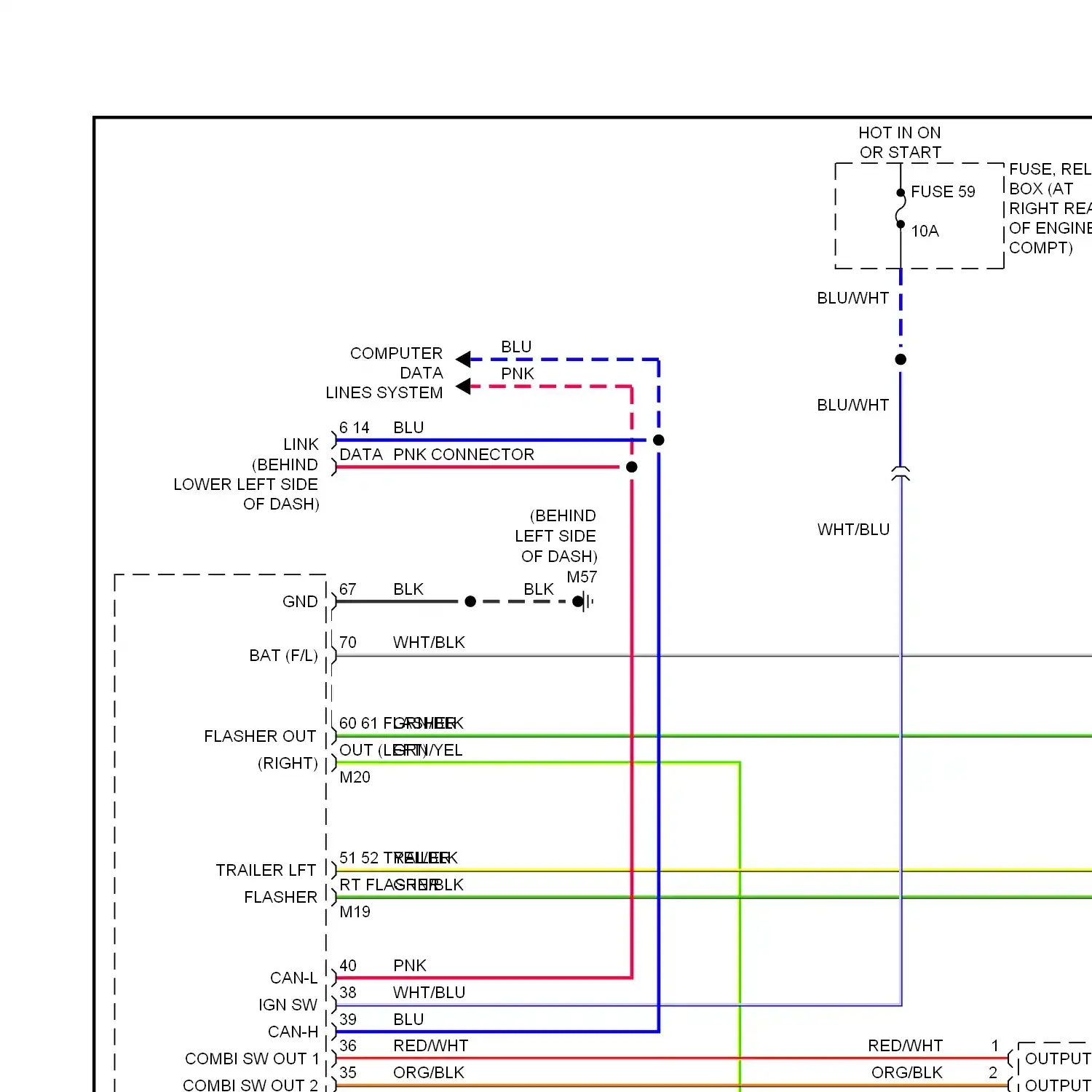Click pin number 35
Screen dimensions: 1092x1092
pyautogui.click(x=348, y=1072)
